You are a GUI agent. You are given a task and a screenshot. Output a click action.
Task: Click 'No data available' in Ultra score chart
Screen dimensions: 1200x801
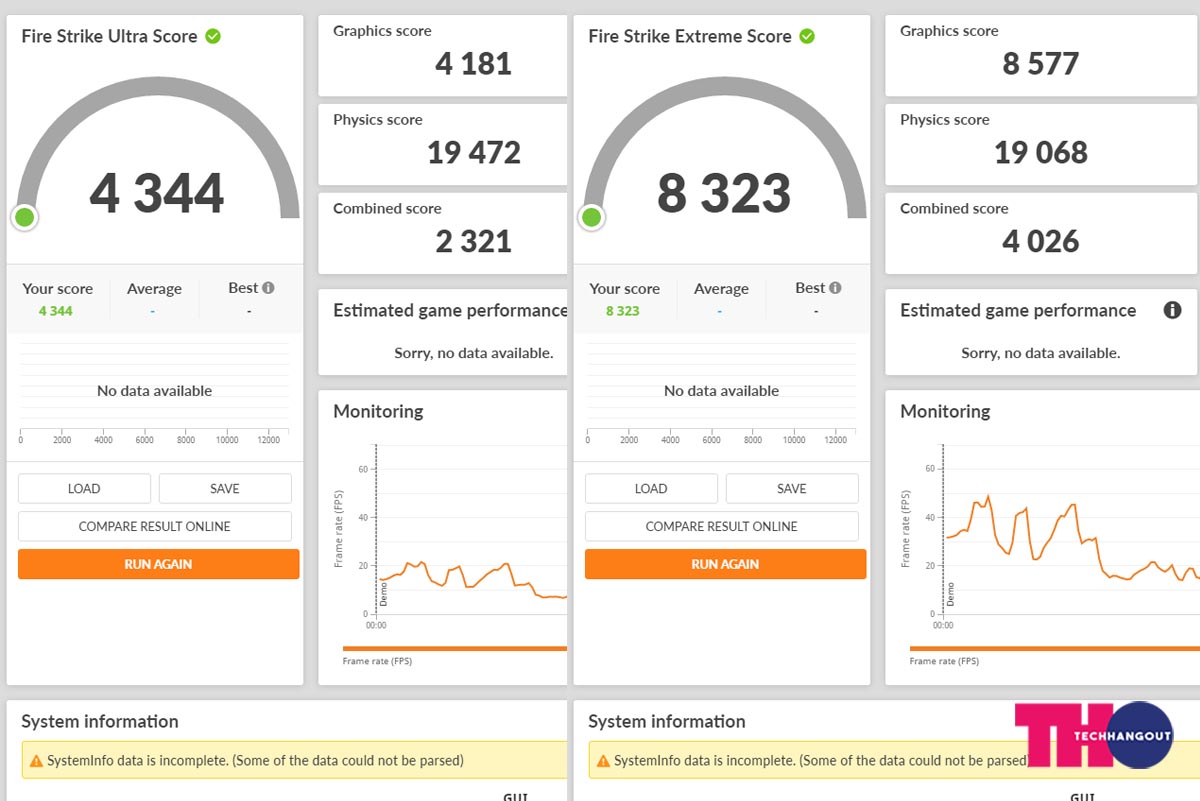click(x=155, y=391)
